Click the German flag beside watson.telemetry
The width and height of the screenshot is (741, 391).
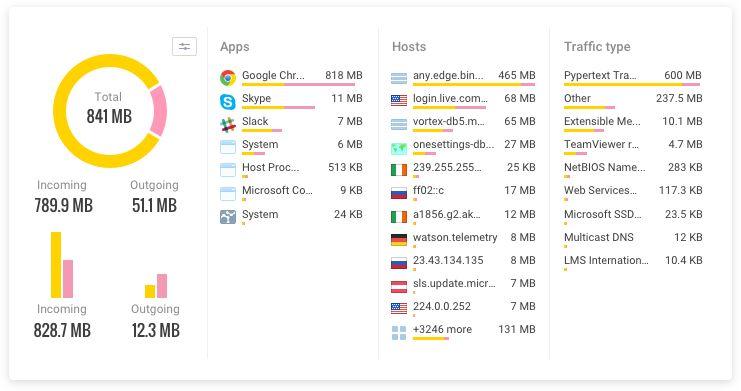pos(399,239)
